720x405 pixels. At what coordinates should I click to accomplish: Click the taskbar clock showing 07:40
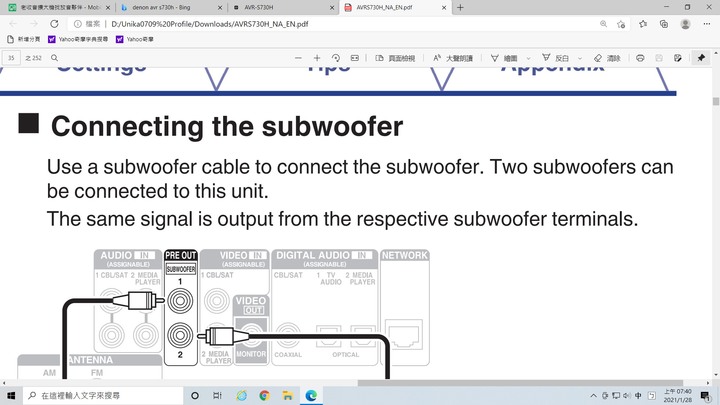[677, 395]
